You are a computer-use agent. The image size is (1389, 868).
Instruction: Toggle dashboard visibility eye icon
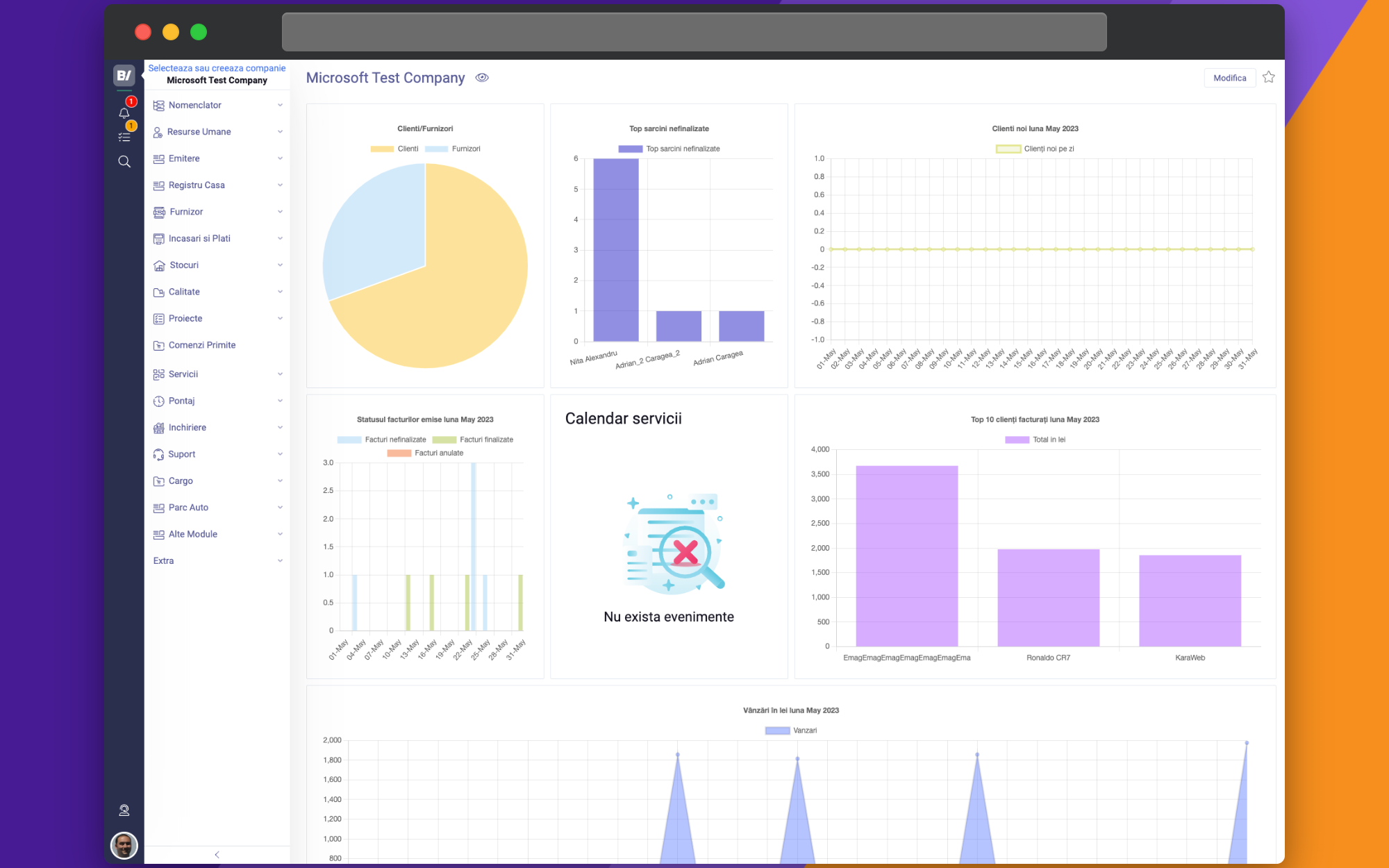[x=482, y=78]
